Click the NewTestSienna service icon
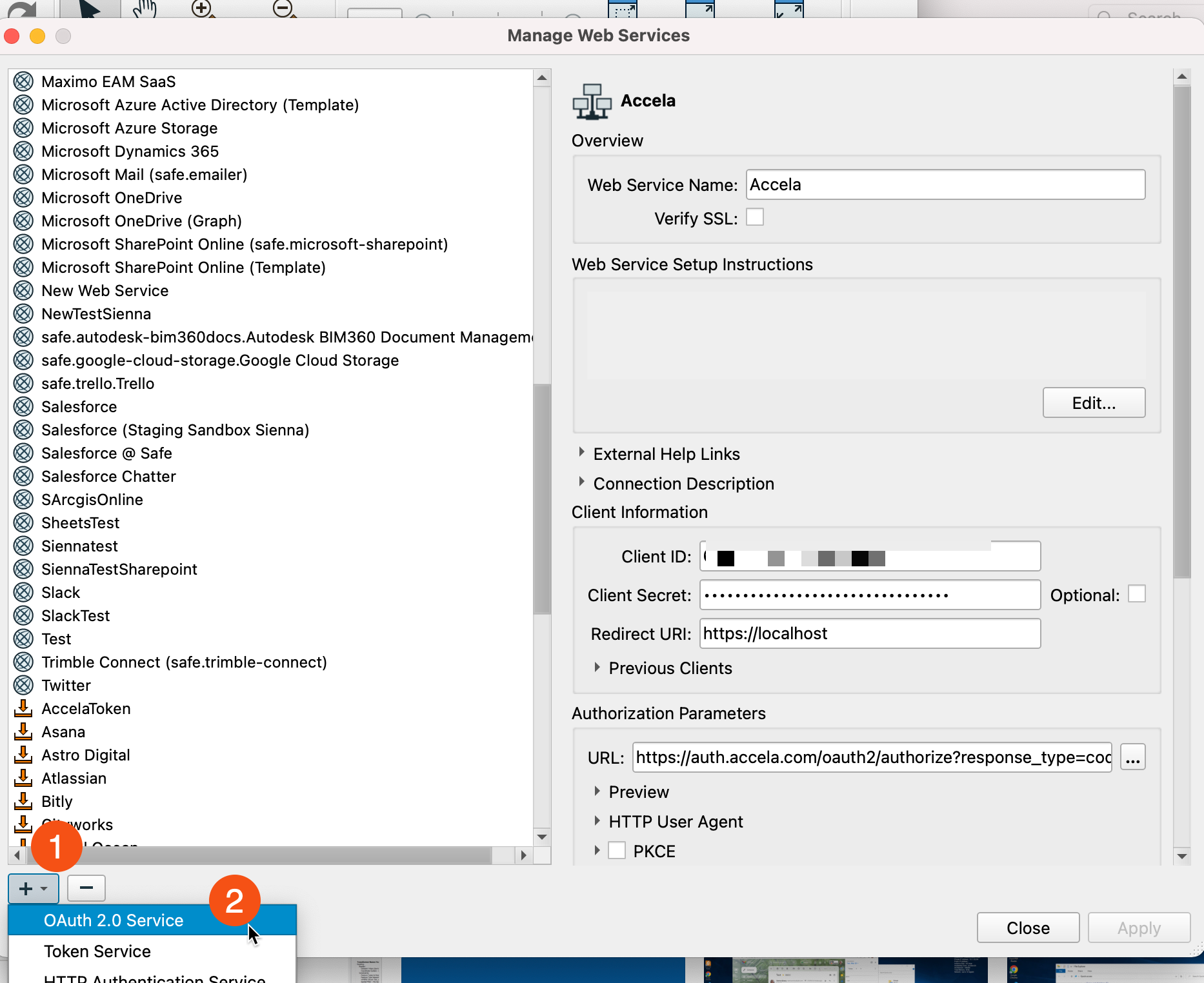The width and height of the screenshot is (1204, 983). [23, 313]
